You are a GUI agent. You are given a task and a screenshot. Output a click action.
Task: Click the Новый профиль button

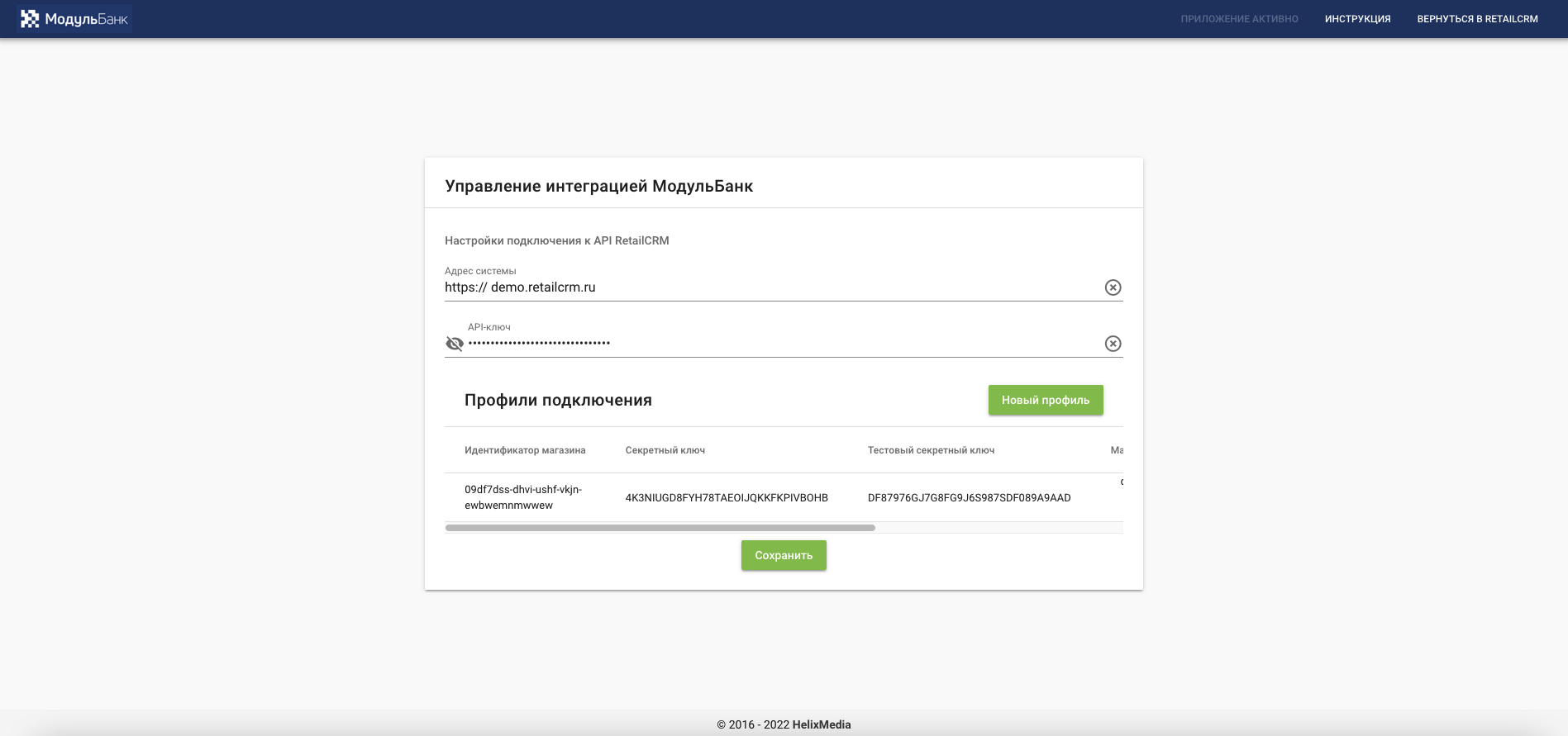(1046, 400)
